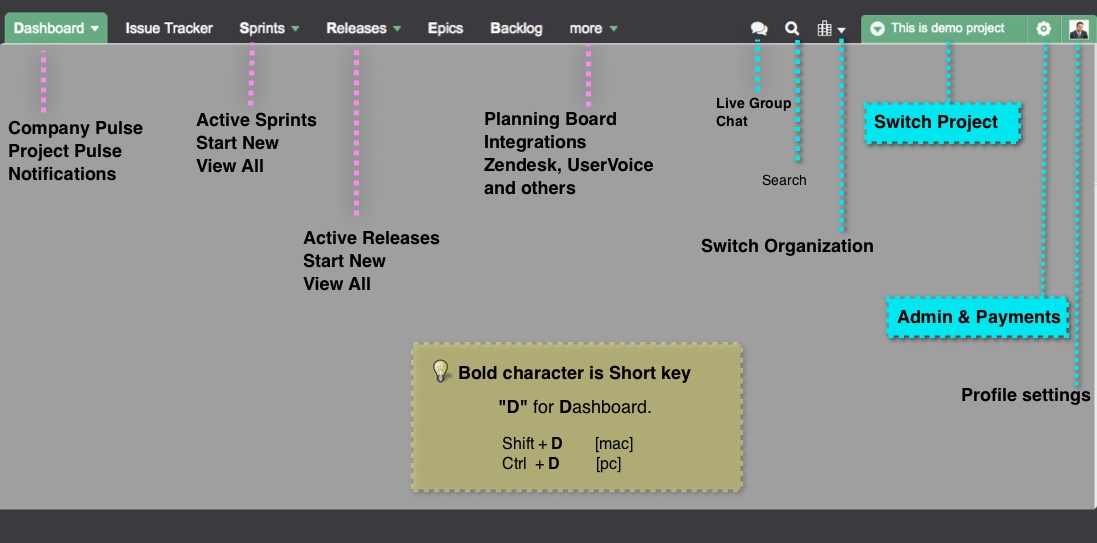Click the Search magnifier icon

(792, 28)
